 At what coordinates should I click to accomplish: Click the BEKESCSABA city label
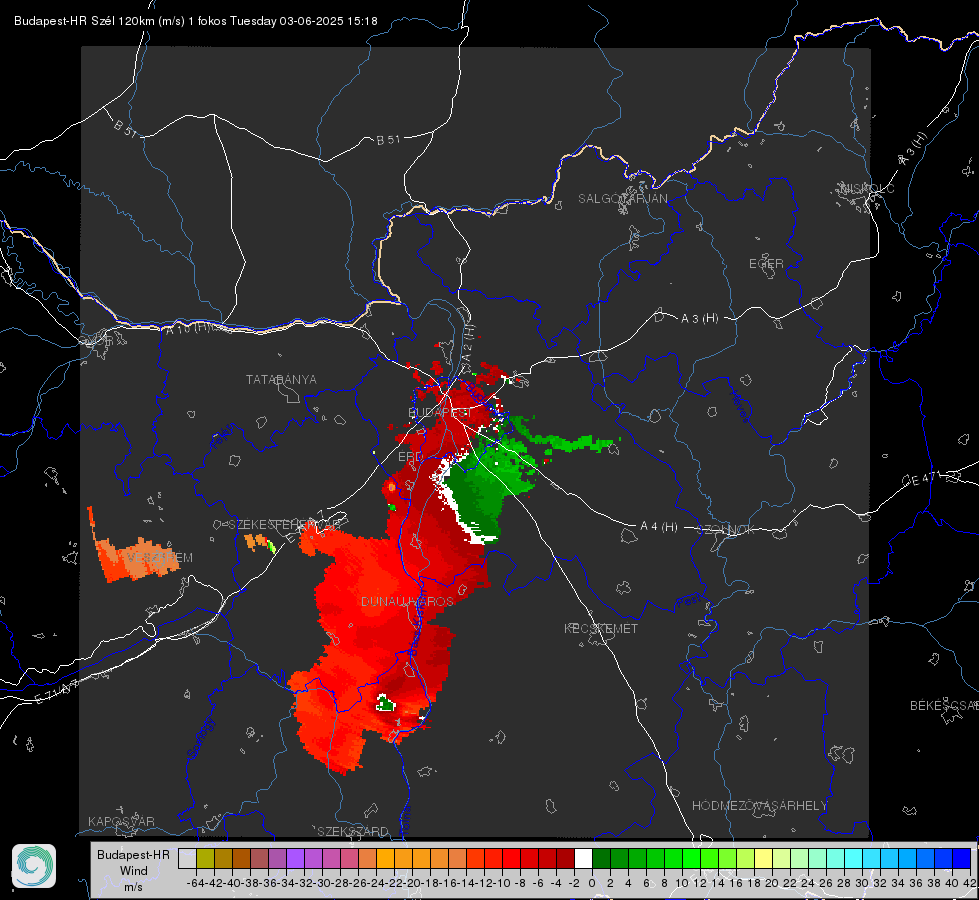944,706
